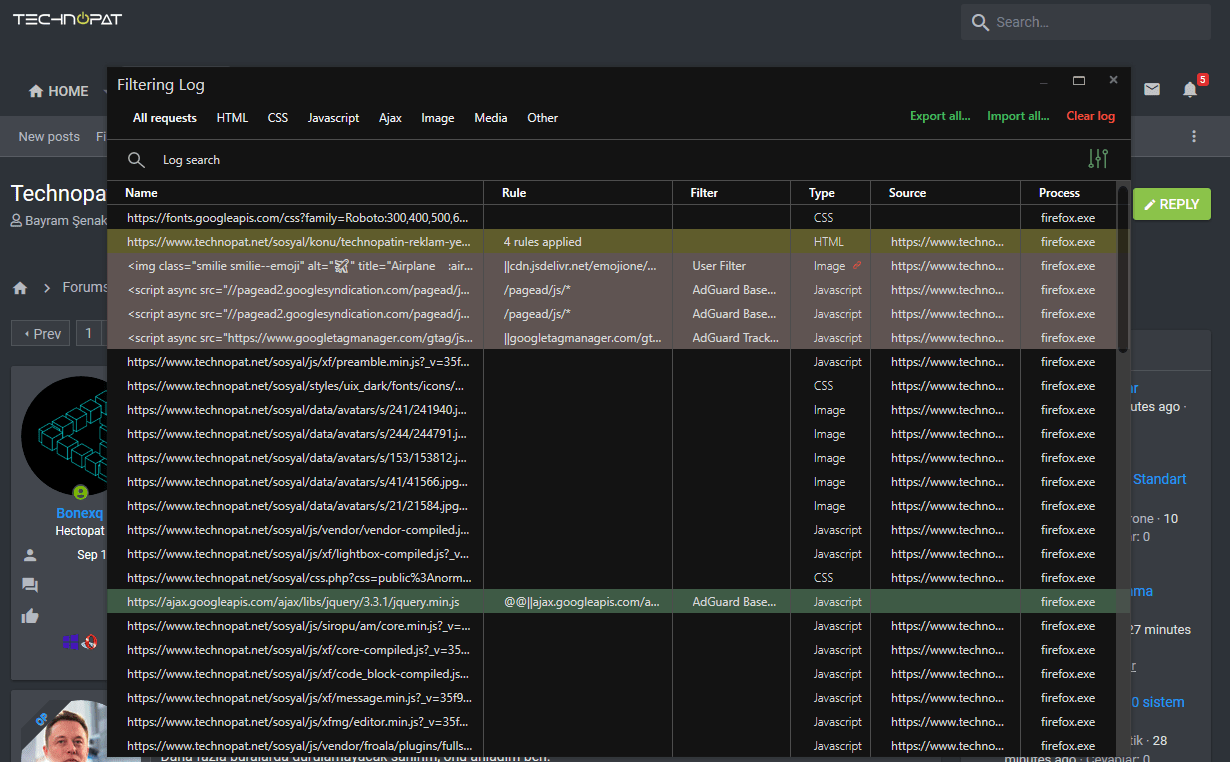Screen dimensions: 1230x762
Task: Open the inbox envelope icon
Action: pyautogui.click(x=1152, y=90)
